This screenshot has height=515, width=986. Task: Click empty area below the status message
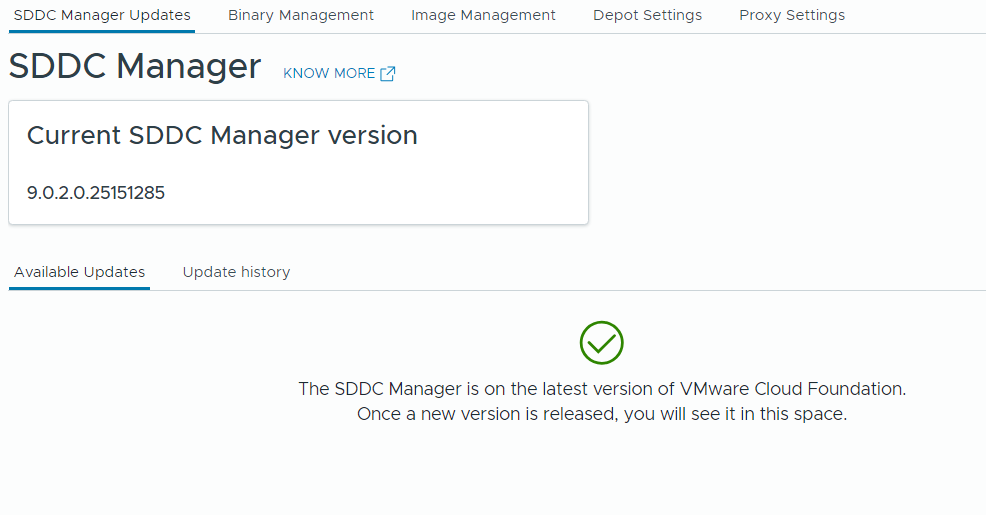pyautogui.click(x=600, y=470)
